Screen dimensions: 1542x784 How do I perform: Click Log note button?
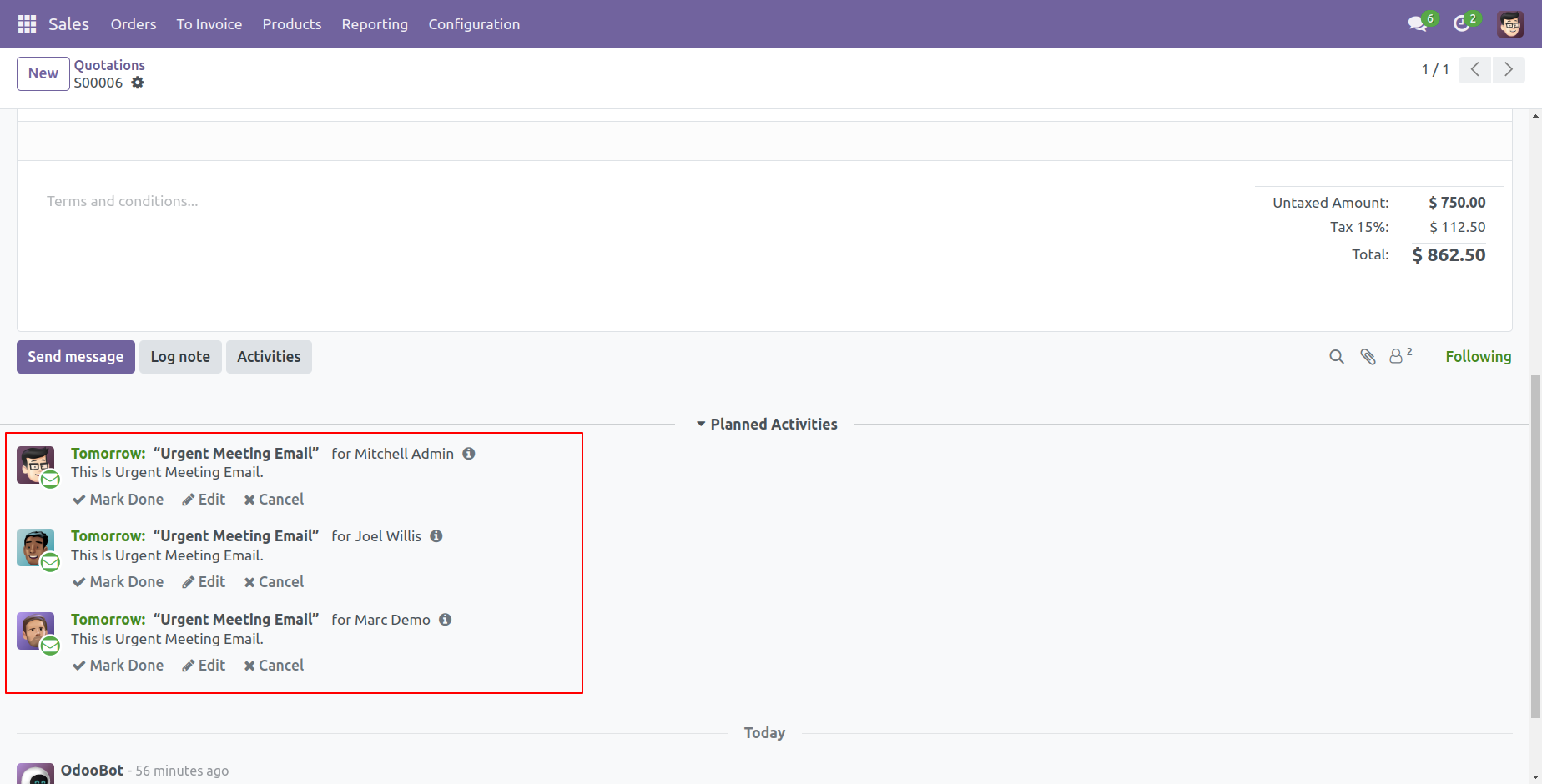coord(180,357)
